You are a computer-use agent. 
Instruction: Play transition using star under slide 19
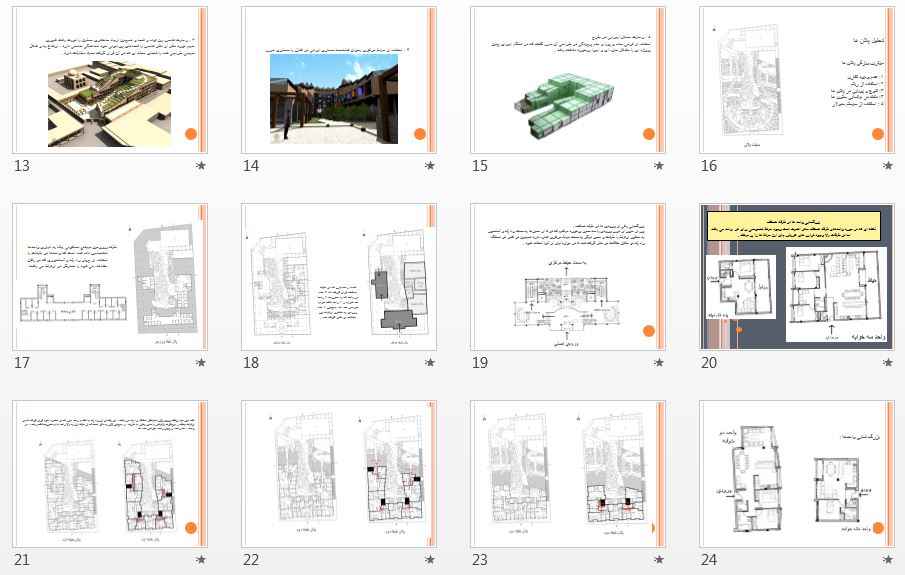coord(659,363)
